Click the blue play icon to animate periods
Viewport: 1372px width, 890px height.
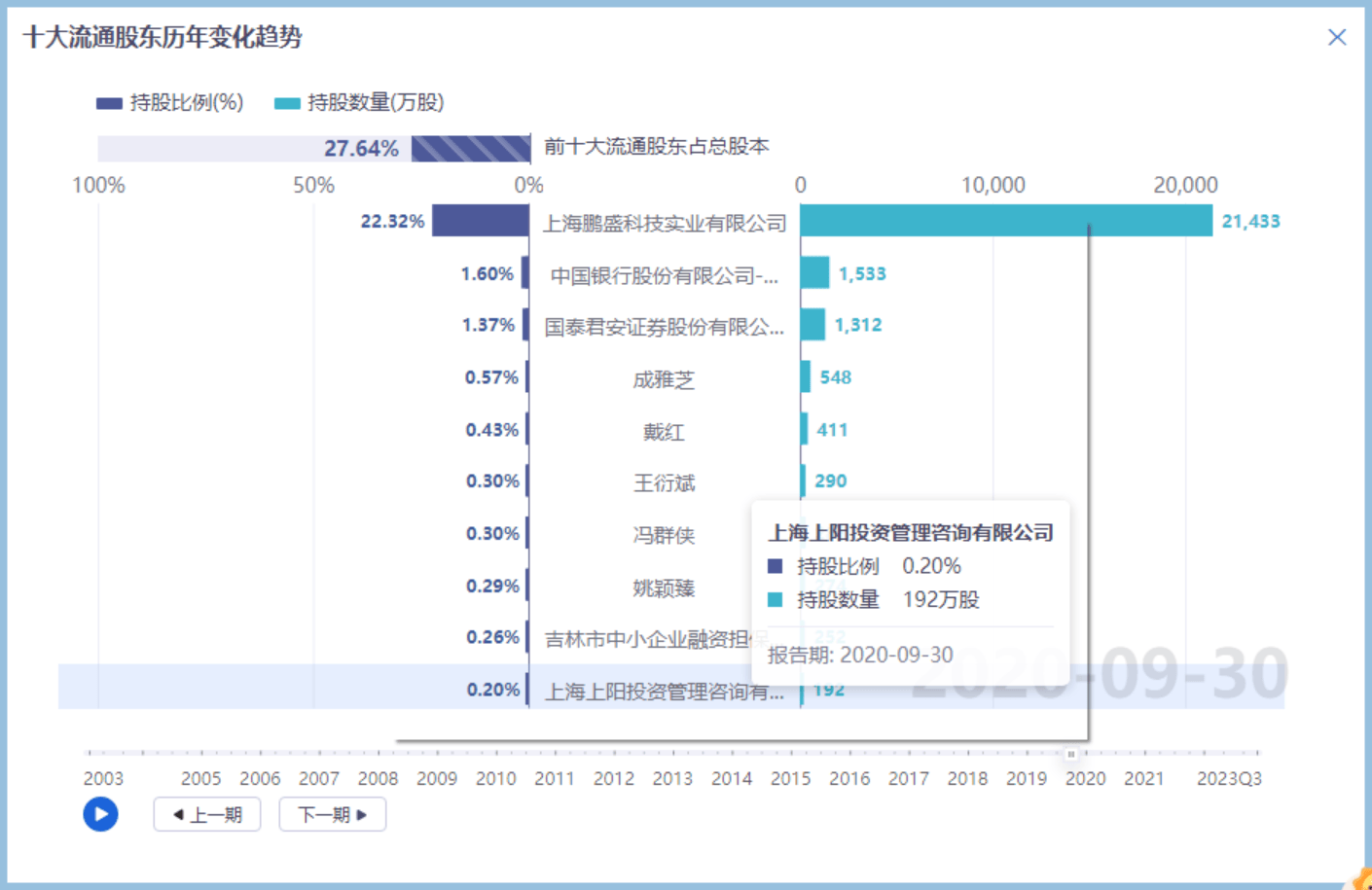[100, 814]
